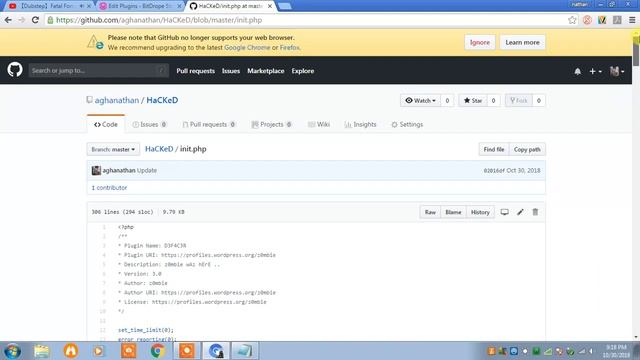Click the red circular extension icon
The height and width of the screenshot is (360, 640).
click(587, 20)
